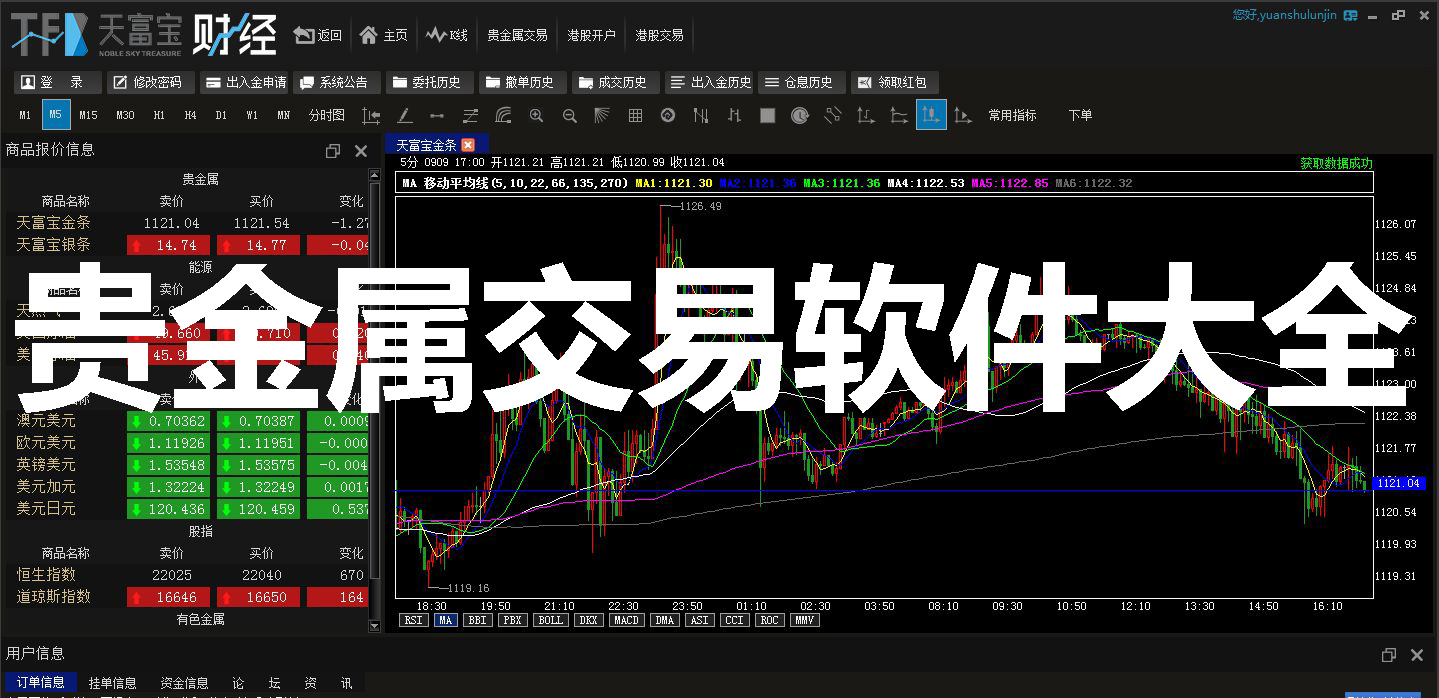Click the scroll-down arrow in quotes panel
This screenshot has height=698, width=1439.
tap(375, 625)
